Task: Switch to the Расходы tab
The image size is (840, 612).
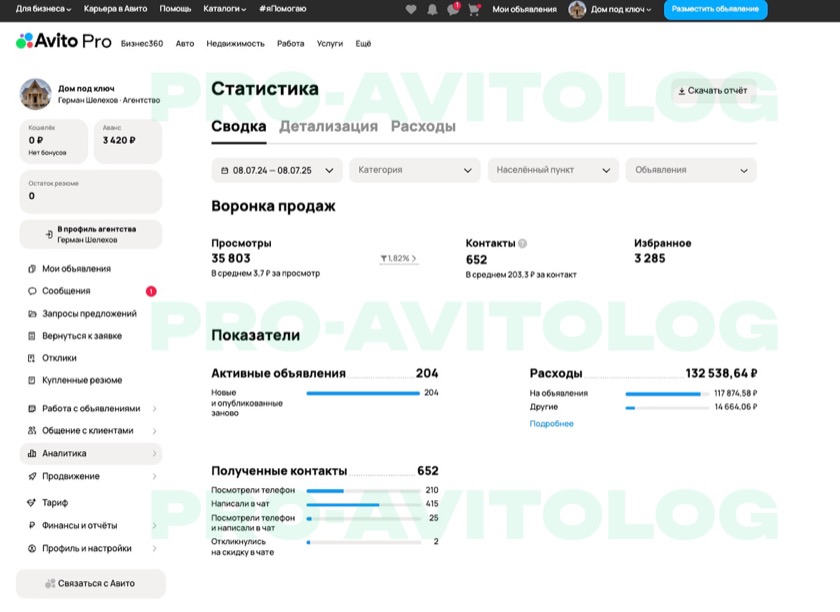Action: pyautogui.click(x=423, y=126)
